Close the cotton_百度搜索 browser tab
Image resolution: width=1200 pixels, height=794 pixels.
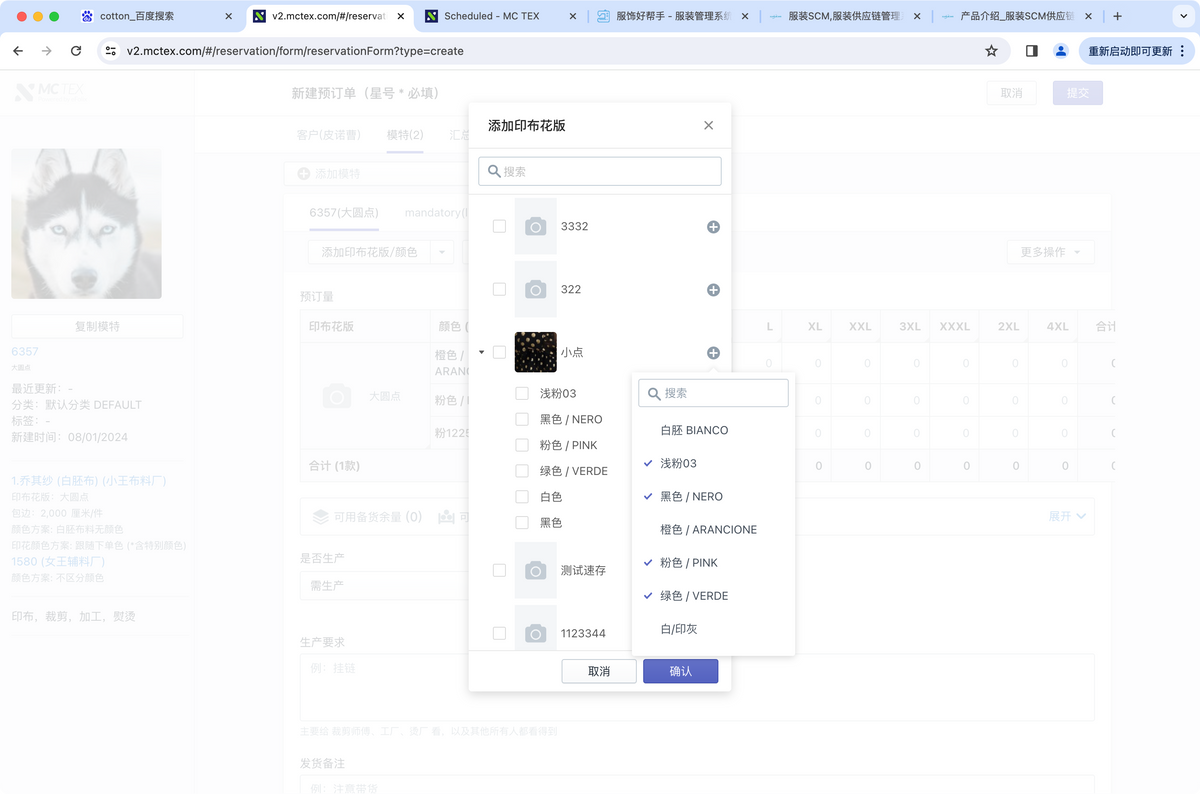229,17
